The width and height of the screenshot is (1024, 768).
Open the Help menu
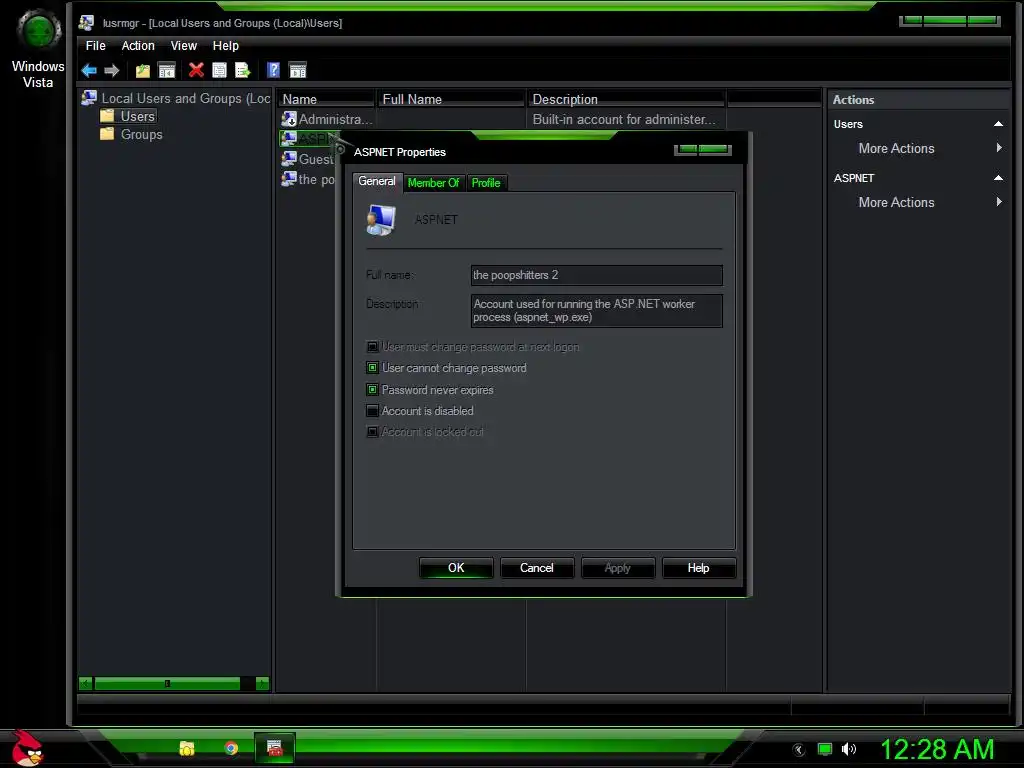tap(225, 46)
